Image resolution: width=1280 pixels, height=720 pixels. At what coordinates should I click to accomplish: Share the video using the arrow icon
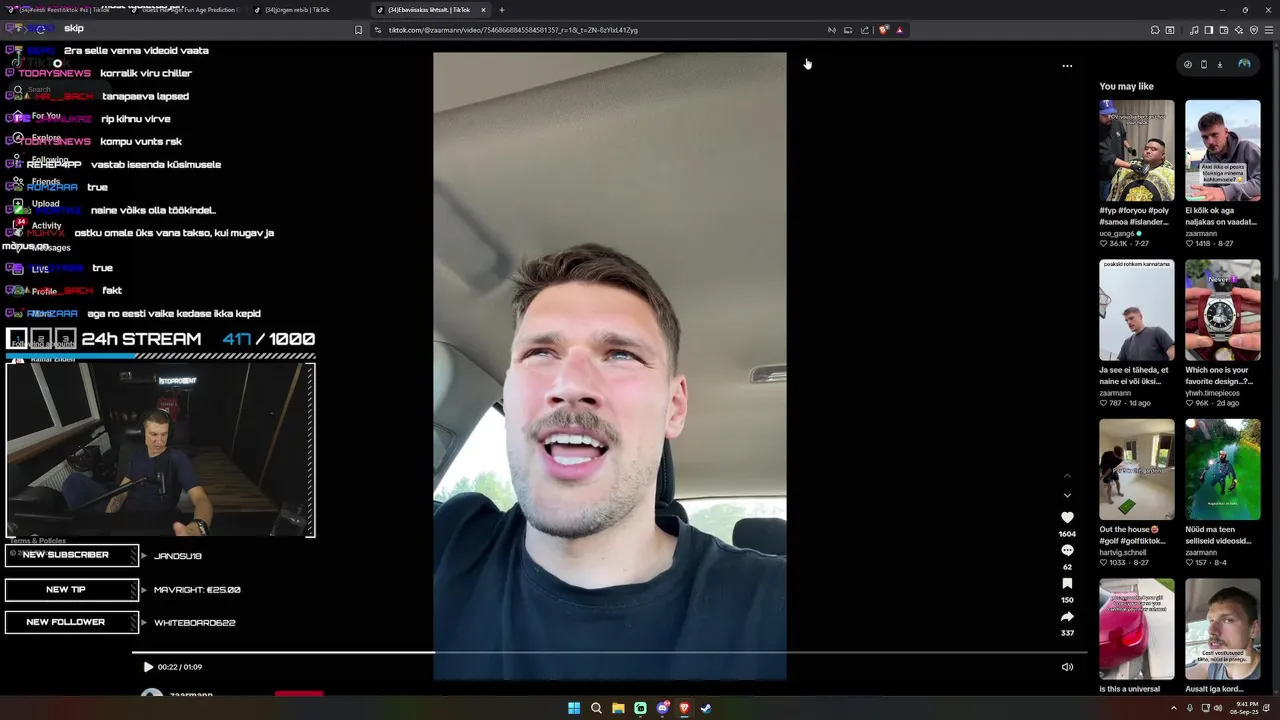[x=1067, y=617]
